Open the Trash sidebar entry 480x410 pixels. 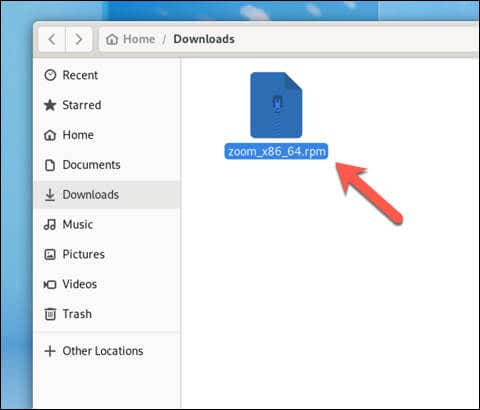click(107, 314)
